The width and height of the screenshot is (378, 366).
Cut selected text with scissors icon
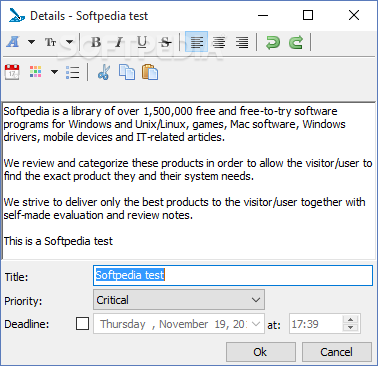click(104, 72)
